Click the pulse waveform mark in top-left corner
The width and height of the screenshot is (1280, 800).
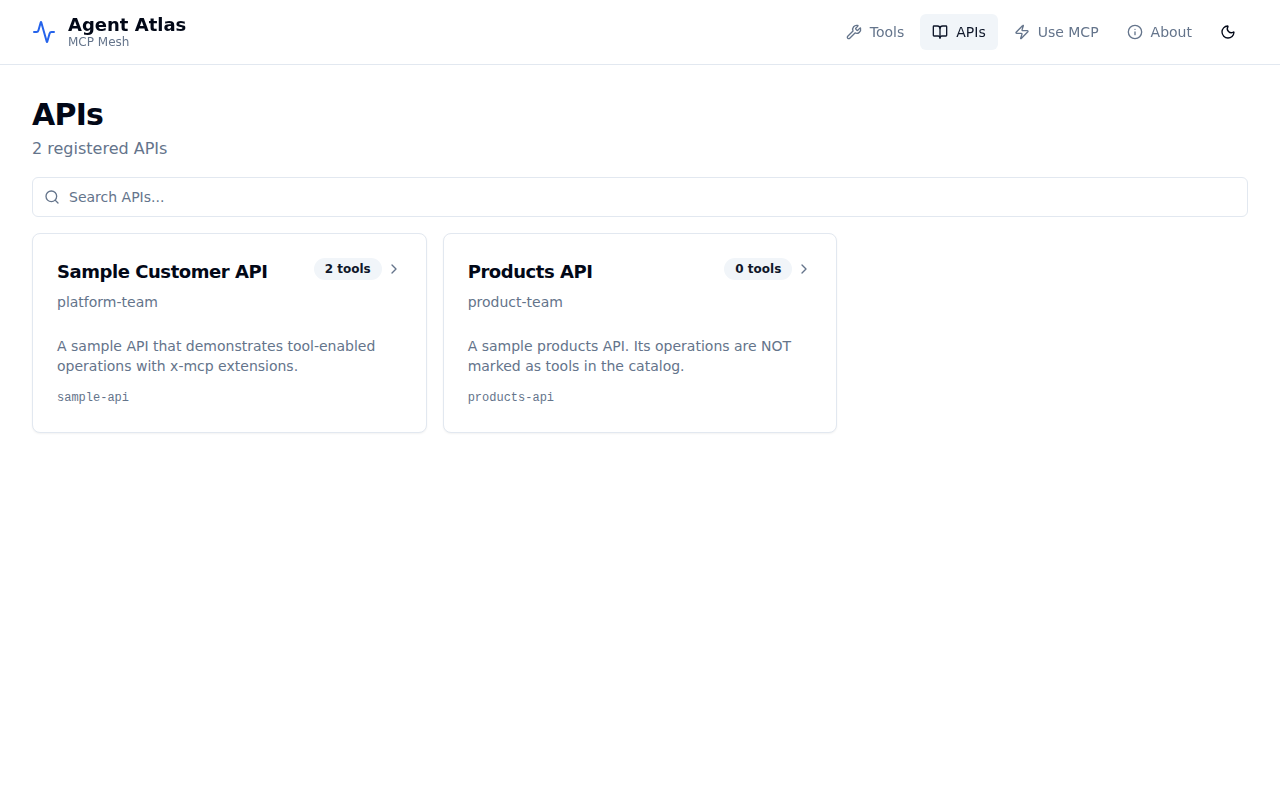(x=43, y=31)
